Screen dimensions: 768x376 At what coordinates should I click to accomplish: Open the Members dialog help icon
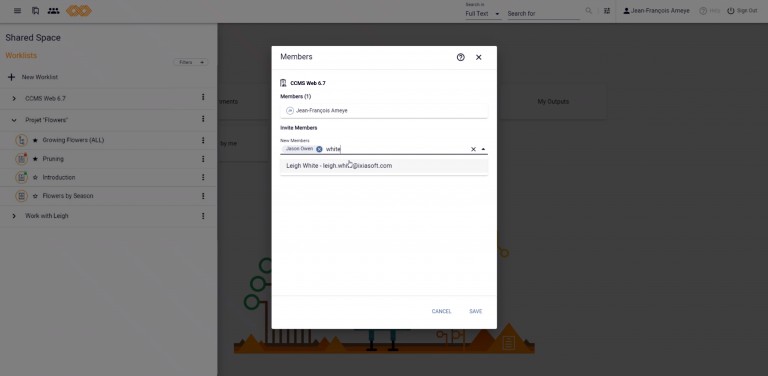pos(460,57)
